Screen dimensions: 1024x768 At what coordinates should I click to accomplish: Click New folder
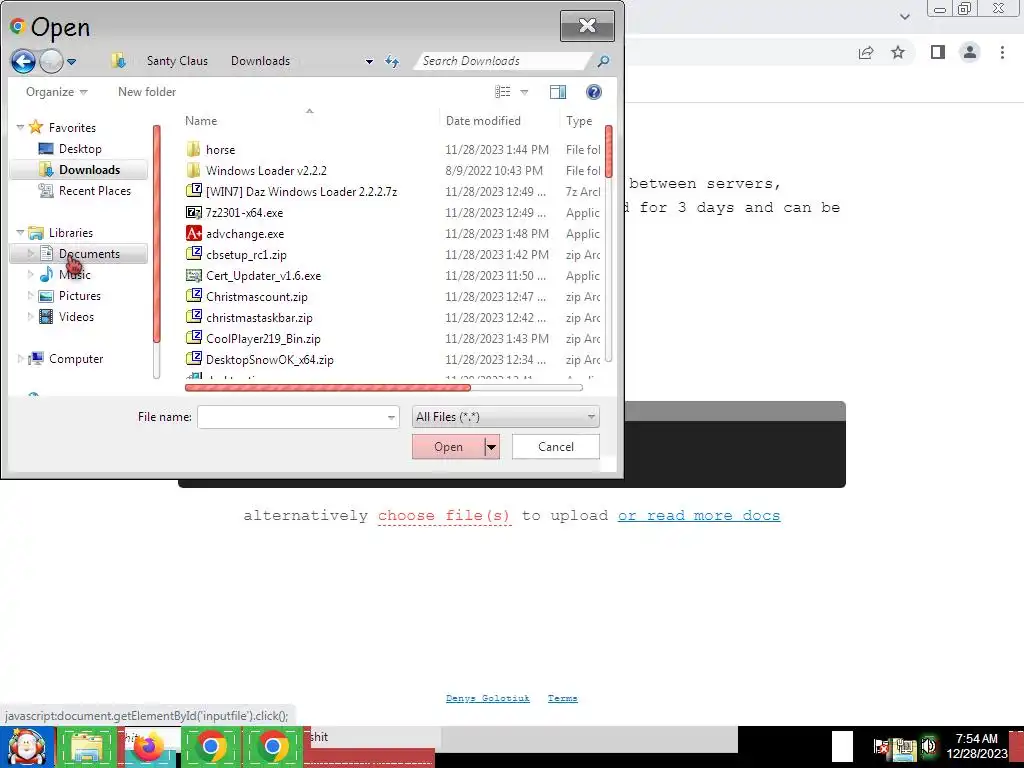[x=147, y=92]
